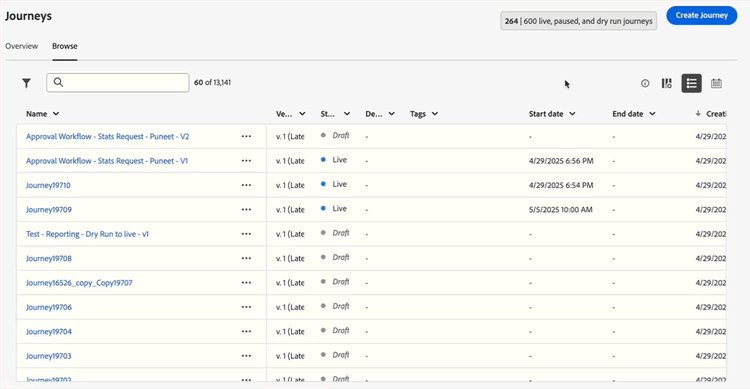This screenshot has height=389, width=750.
Task: Open more actions for Journey19710
Action: (x=246, y=185)
